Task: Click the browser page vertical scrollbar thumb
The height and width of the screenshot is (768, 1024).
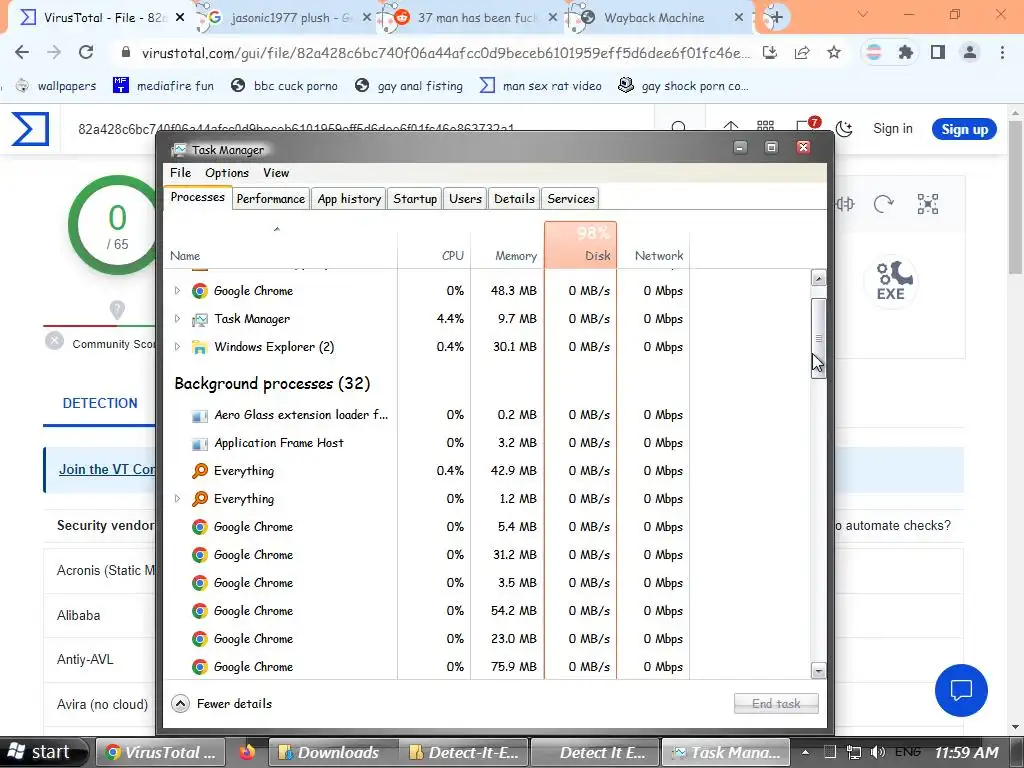Action: click(x=1016, y=196)
